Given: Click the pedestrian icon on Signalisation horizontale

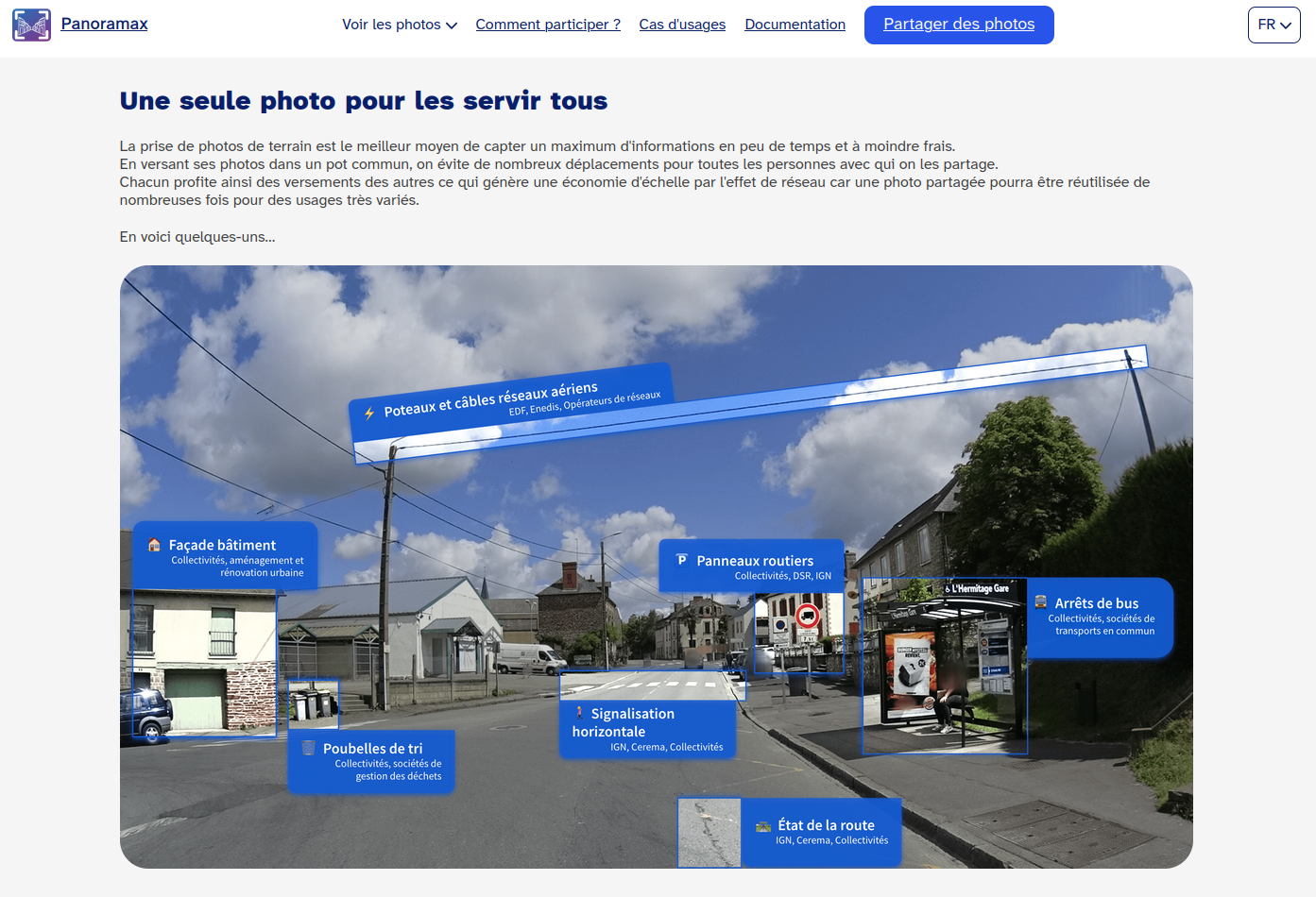Looking at the screenshot, I should tap(579, 713).
